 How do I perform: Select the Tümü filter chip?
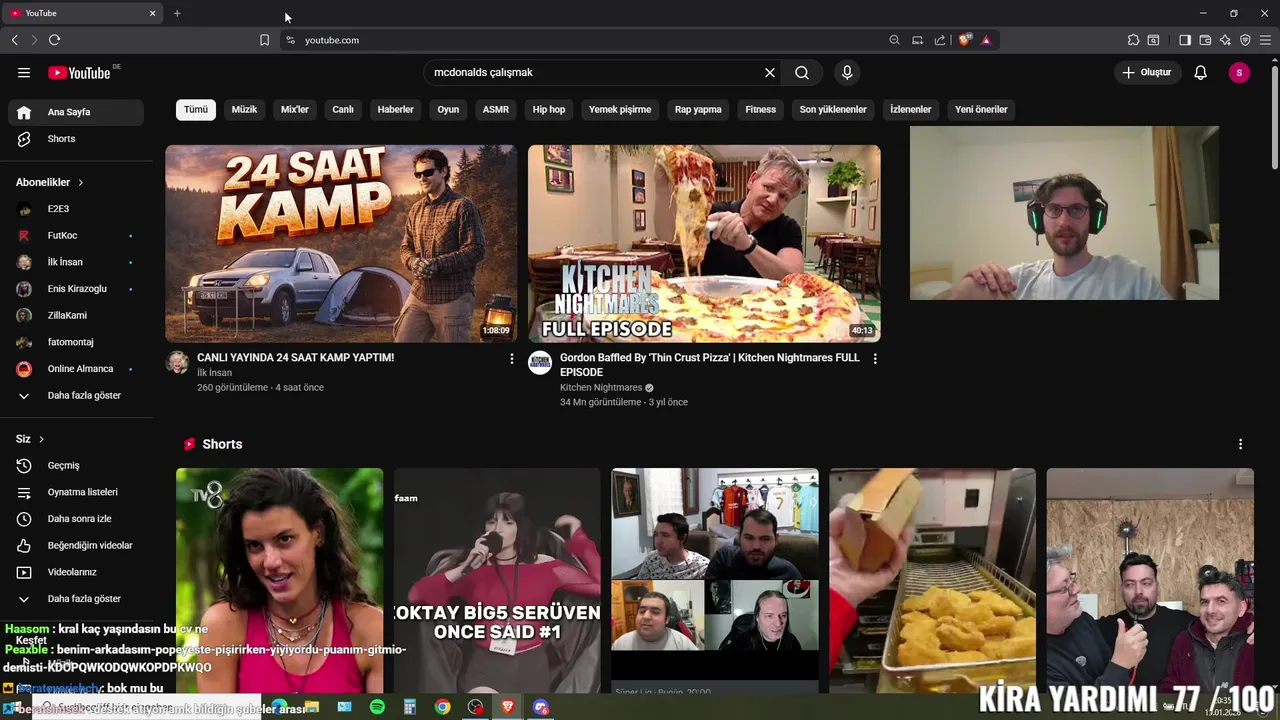coord(196,109)
